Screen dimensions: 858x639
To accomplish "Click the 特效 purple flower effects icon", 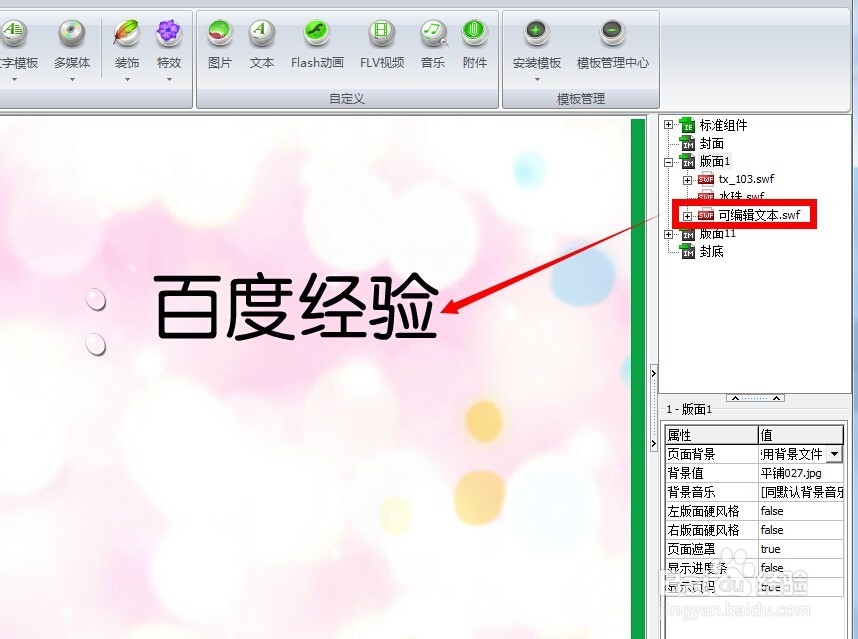I will 169,33.
